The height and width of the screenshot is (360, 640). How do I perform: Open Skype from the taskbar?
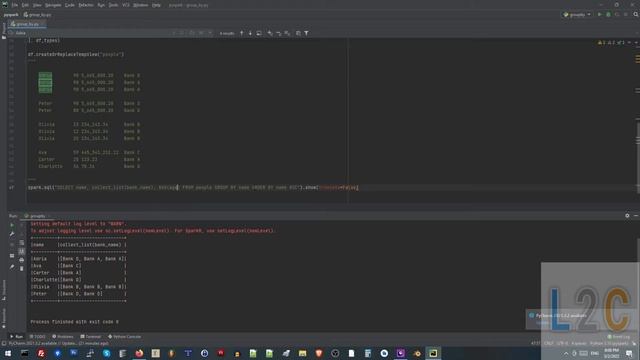(107, 353)
